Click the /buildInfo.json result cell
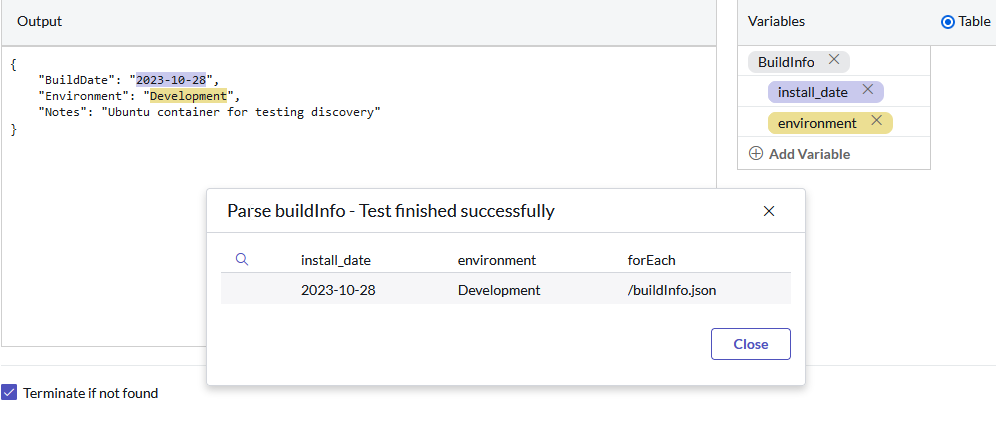This screenshot has height=432, width=996. [x=672, y=290]
